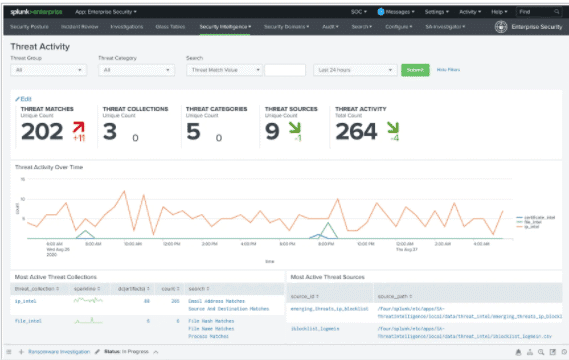569x360 pixels.
Task: Click the Hide Filters link
Action: pyautogui.click(x=448, y=69)
